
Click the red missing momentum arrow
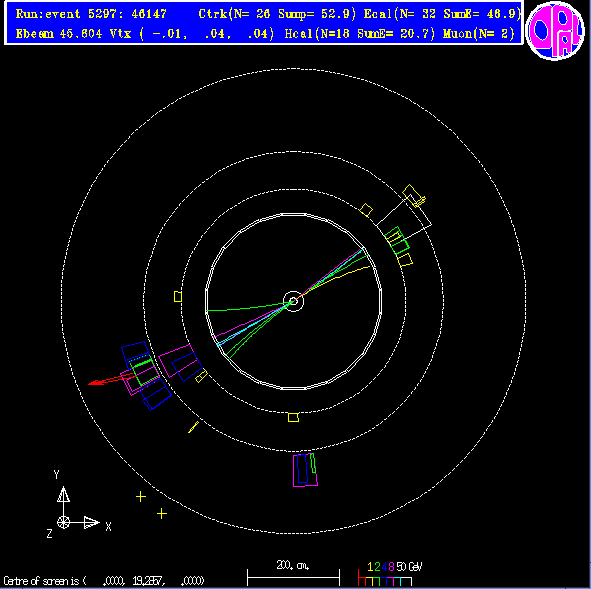coord(110,379)
